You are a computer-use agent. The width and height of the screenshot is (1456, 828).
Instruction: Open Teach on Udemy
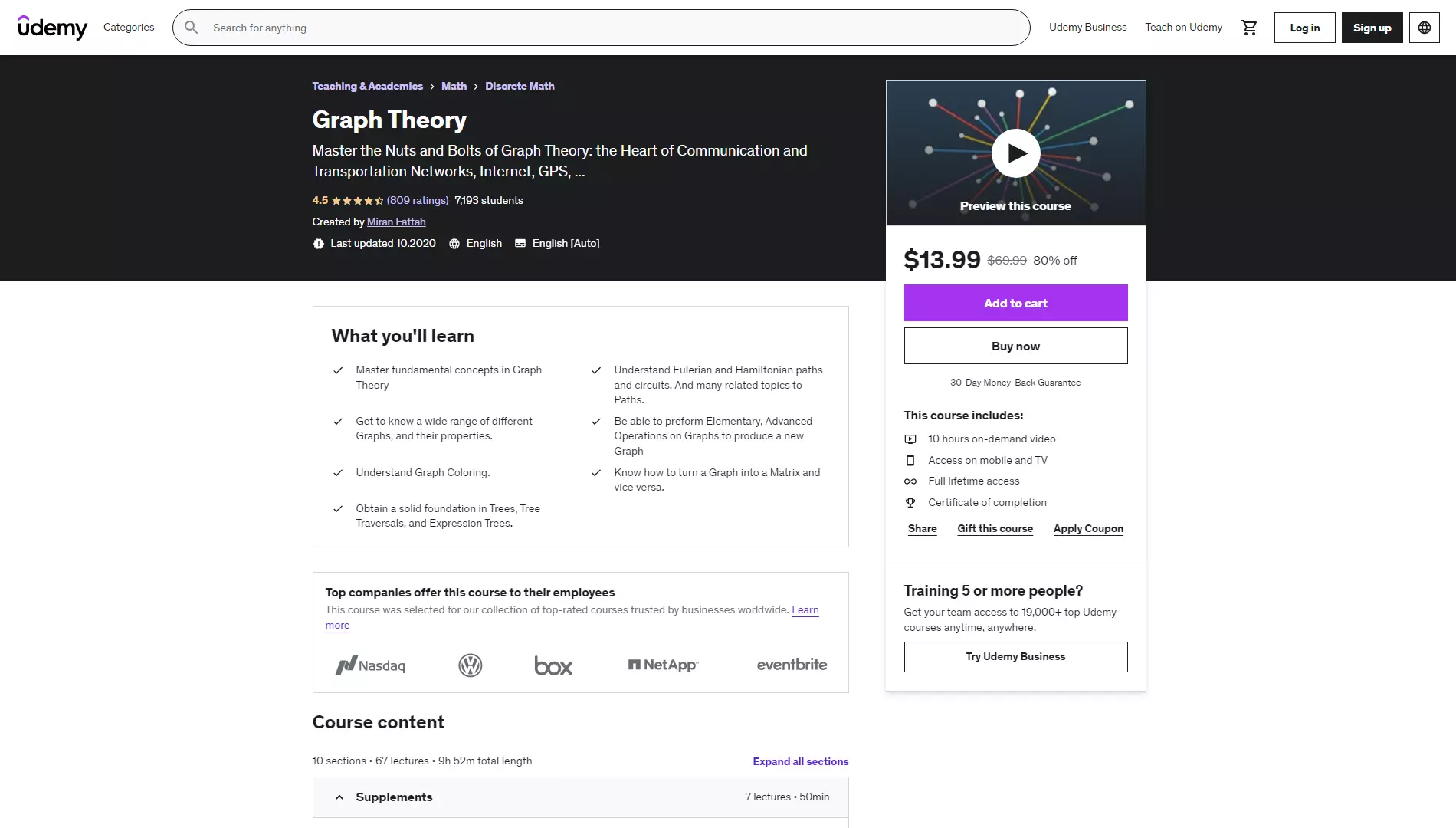click(x=1183, y=28)
